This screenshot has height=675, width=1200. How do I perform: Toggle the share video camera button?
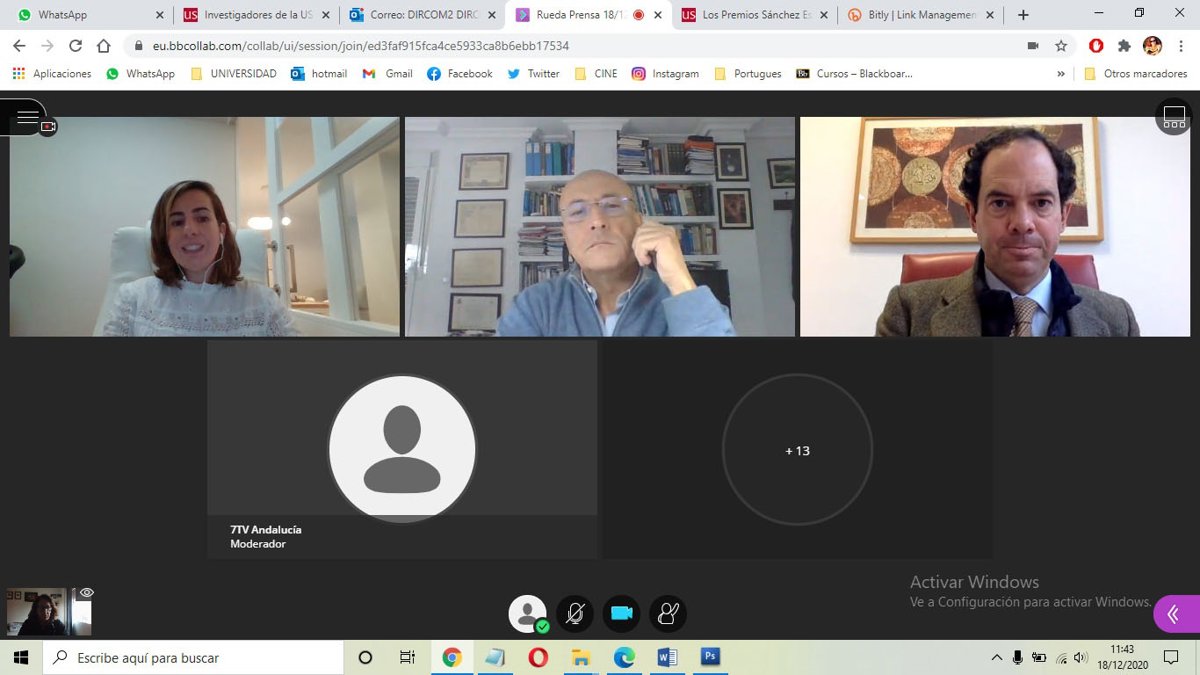tap(622, 613)
